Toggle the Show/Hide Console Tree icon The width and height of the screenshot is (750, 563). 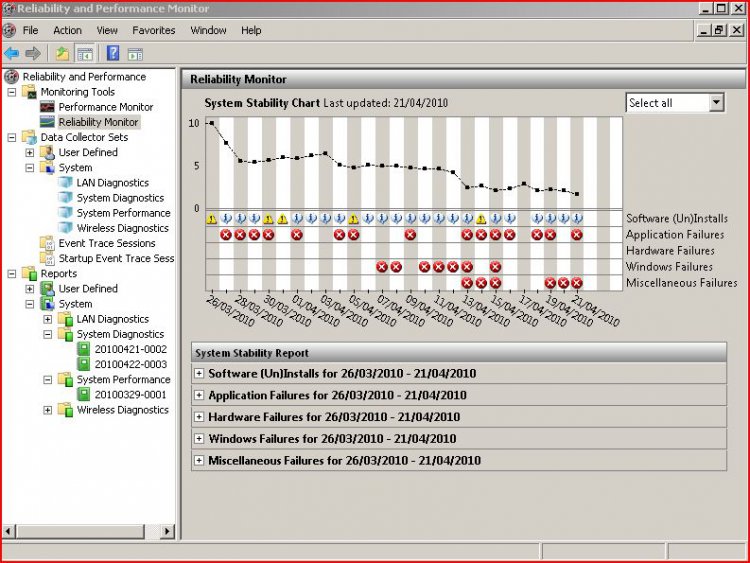click(85, 54)
